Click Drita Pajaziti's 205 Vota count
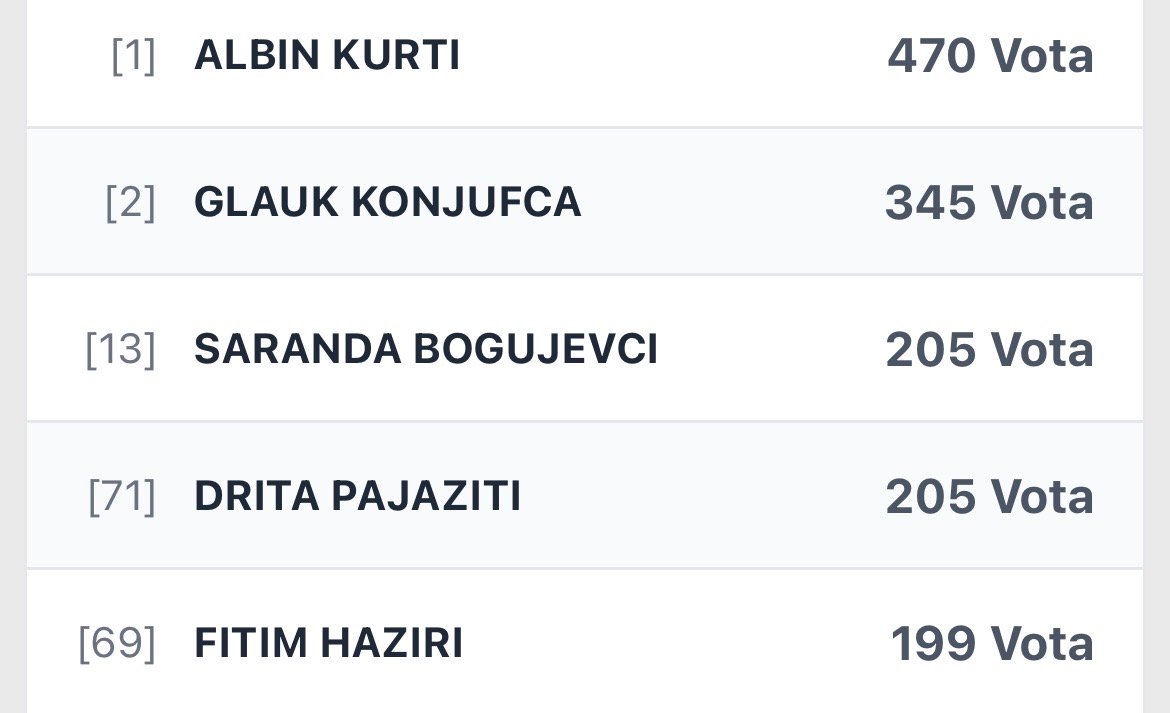Image resolution: width=1170 pixels, height=713 pixels. coord(989,497)
